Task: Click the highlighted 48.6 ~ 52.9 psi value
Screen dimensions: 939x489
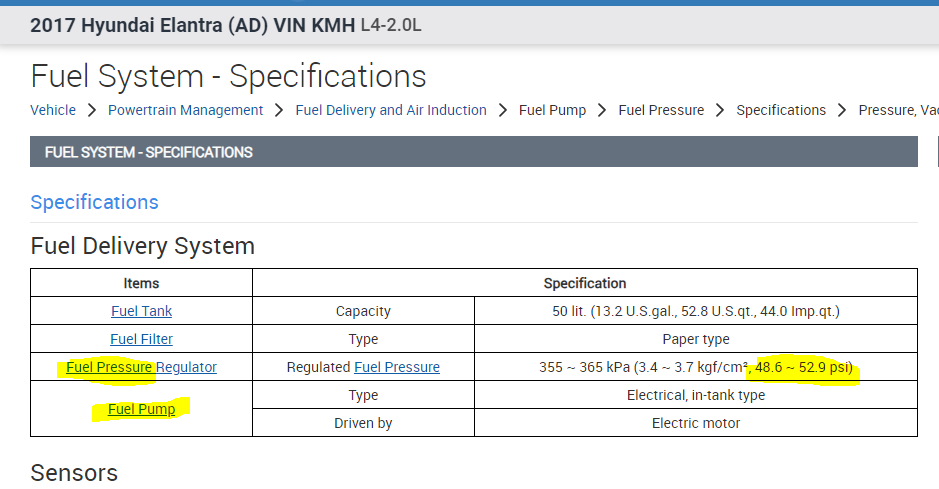Action: point(806,367)
